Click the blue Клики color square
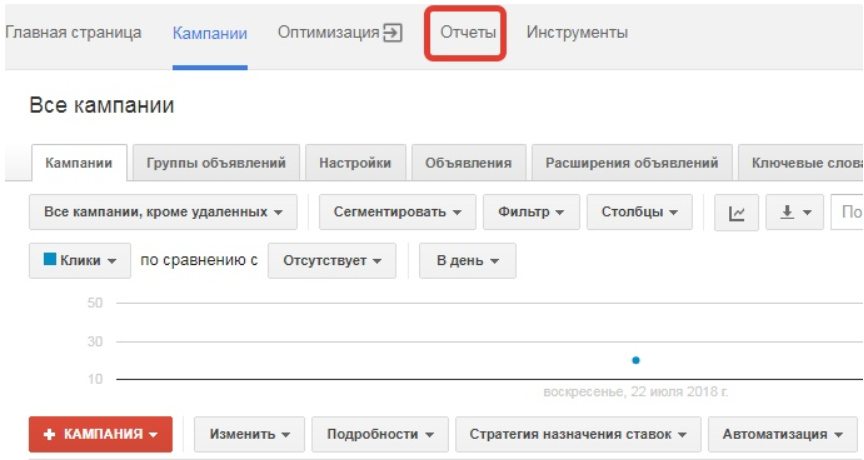The image size is (864, 460). 50,259
